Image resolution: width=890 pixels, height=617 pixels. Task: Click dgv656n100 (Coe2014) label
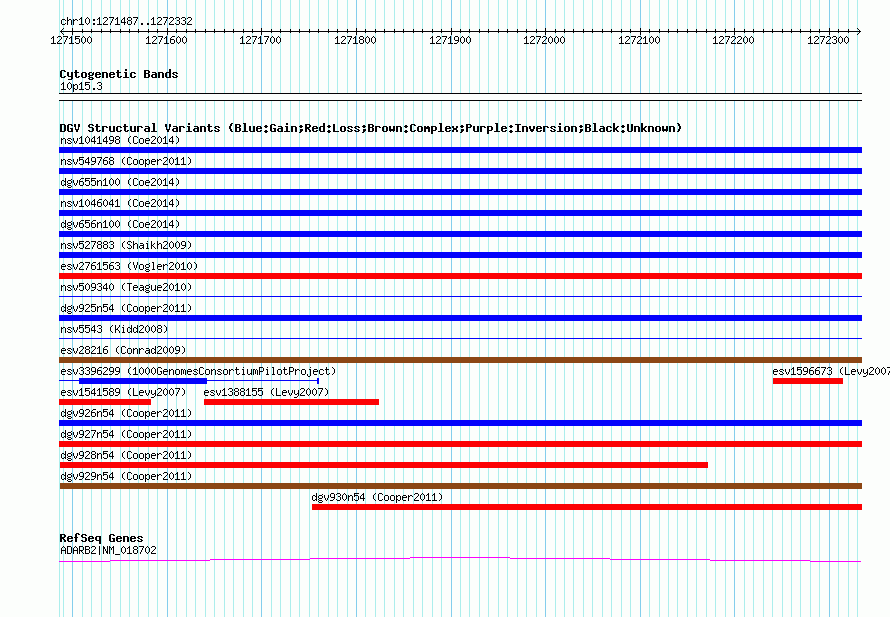(x=120, y=224)
